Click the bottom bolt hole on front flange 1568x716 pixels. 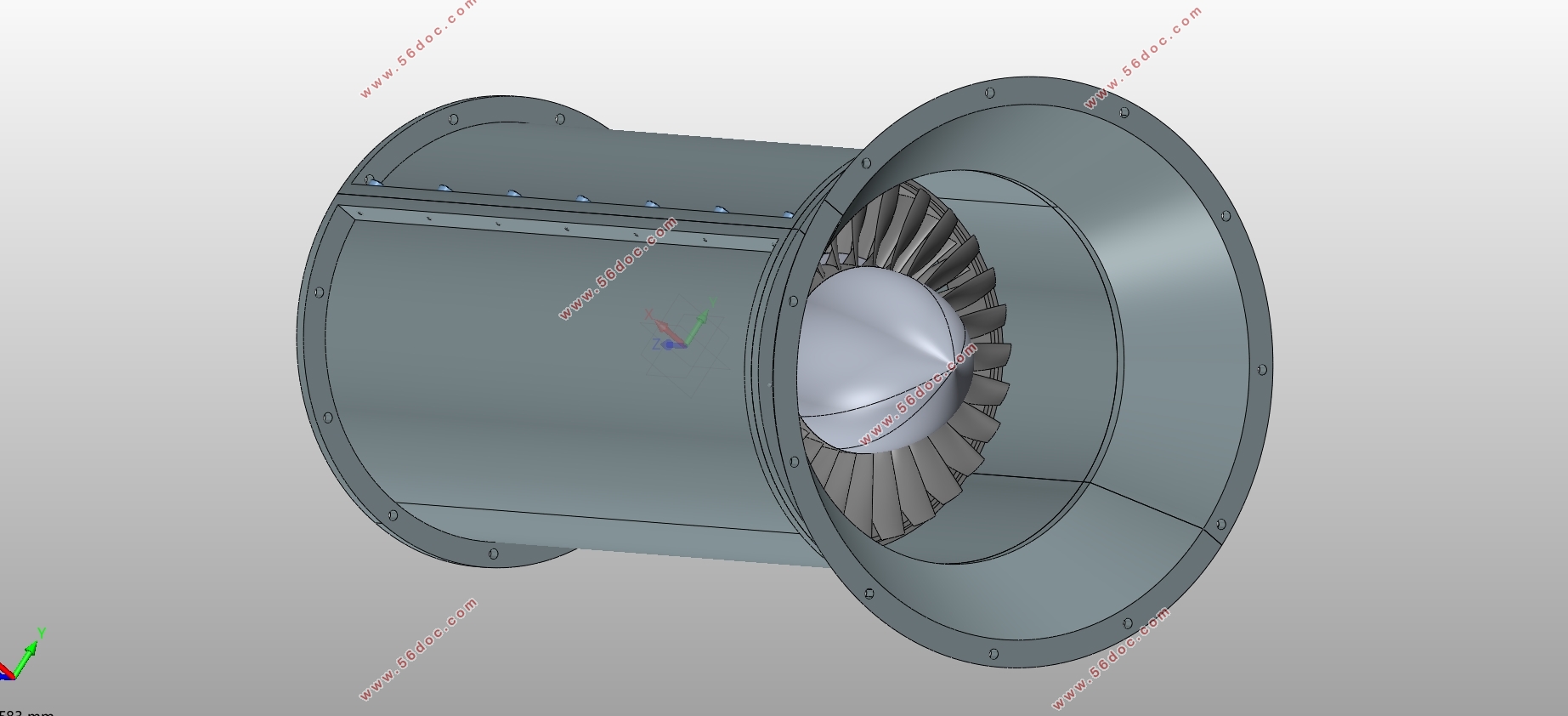coord(993,654)
